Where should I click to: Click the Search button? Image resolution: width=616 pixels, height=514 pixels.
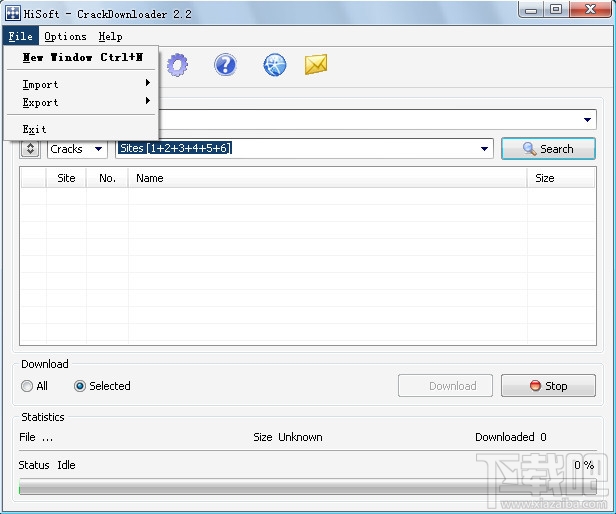[x=548, y=149]
